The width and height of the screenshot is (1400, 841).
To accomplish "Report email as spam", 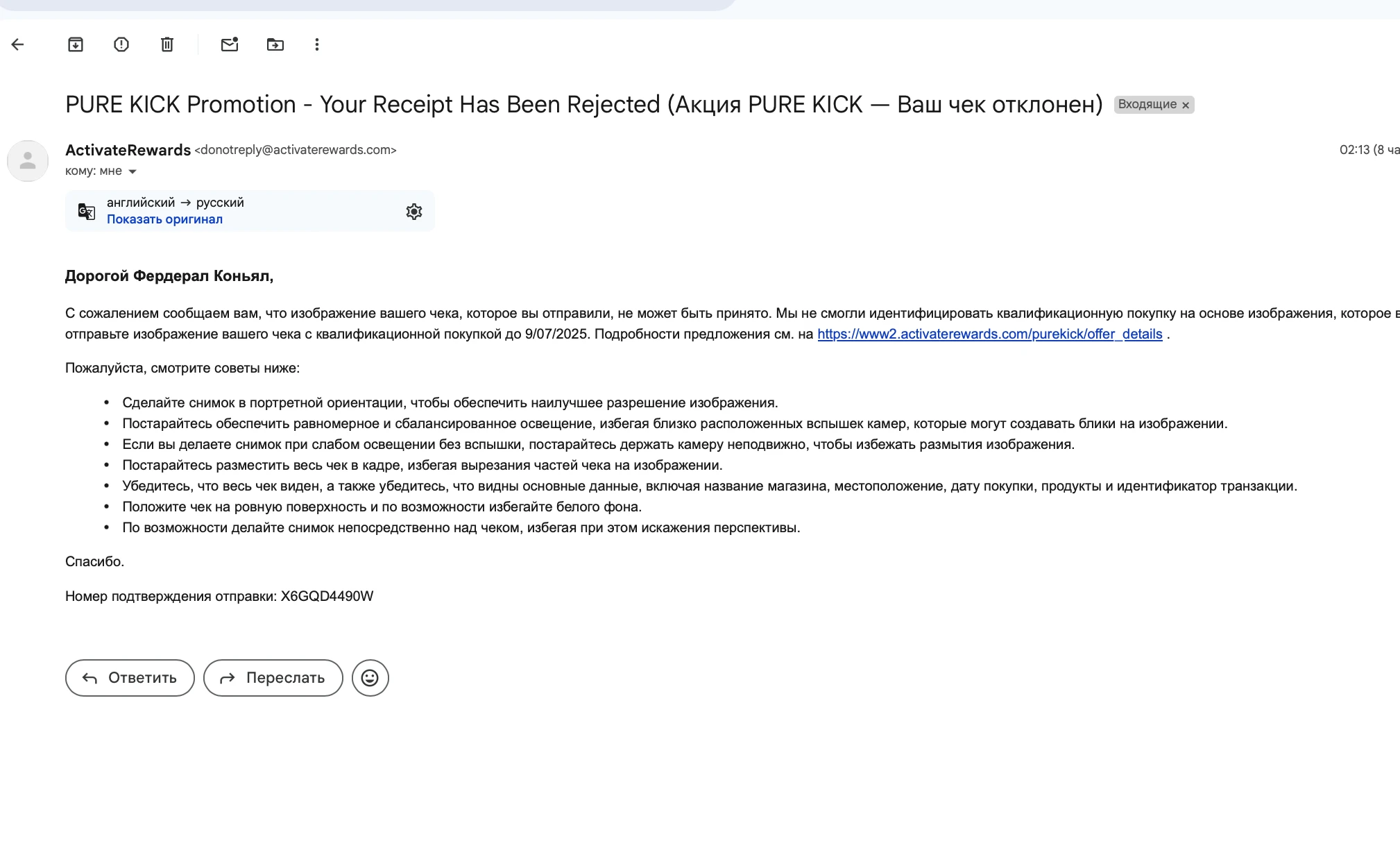I will pyautogui.click(x=121, y=44).
